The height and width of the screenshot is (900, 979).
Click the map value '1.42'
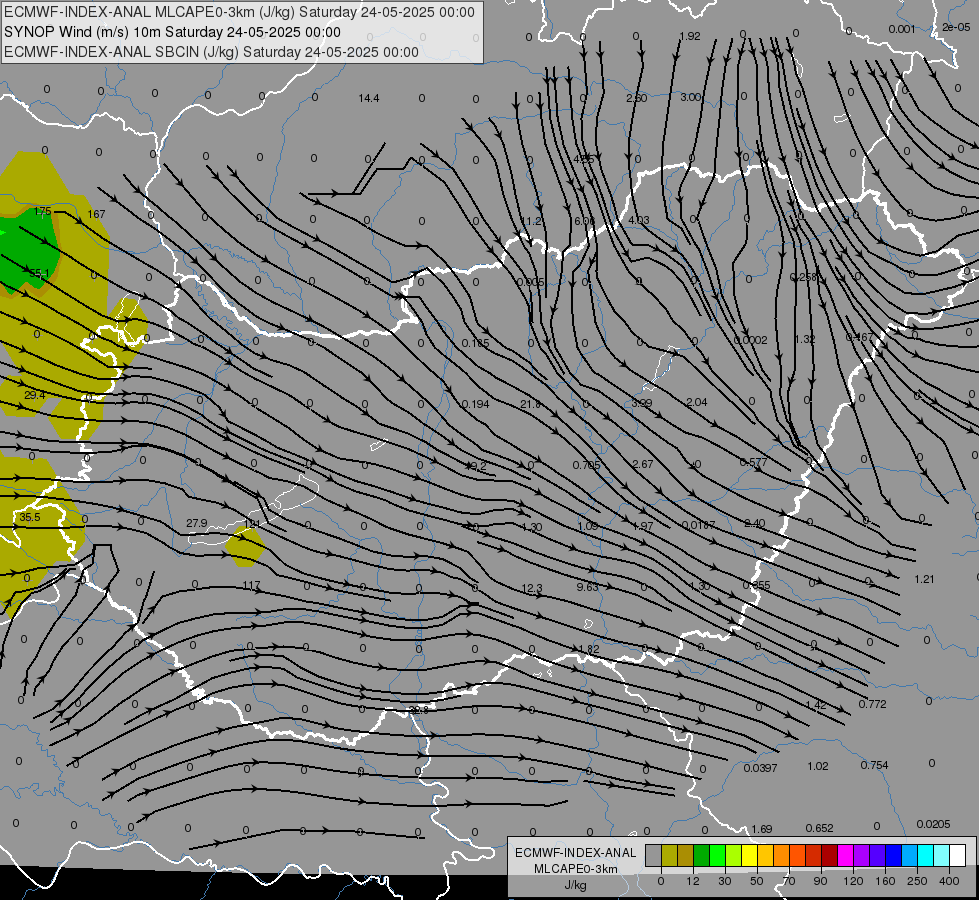pos(816,705)
